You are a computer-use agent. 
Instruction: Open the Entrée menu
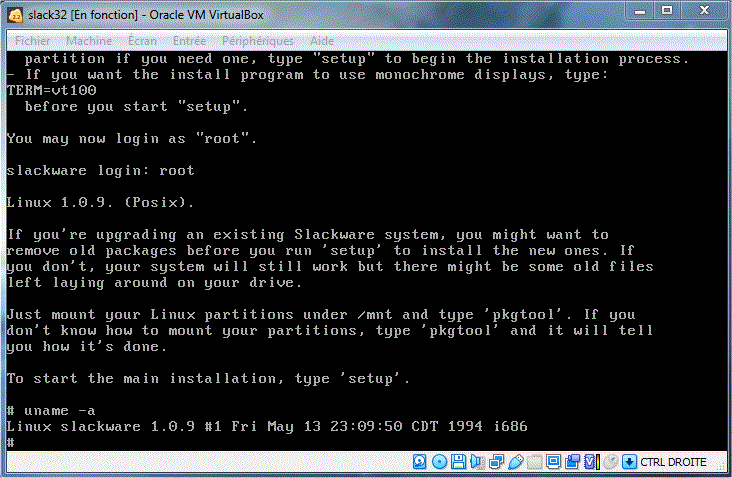pos(189,41)
